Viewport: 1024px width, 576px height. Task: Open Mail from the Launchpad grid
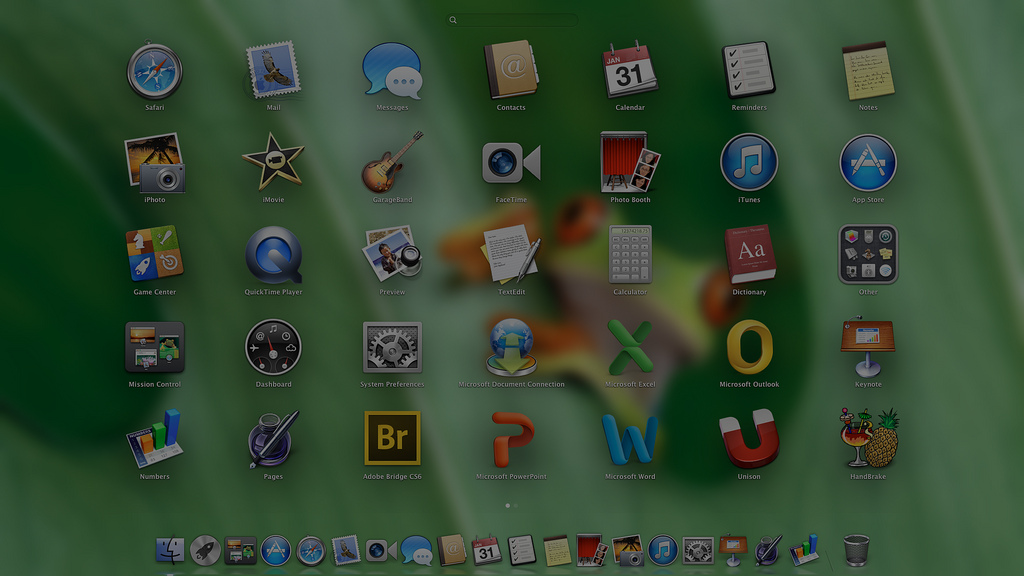tap(274, 71)
